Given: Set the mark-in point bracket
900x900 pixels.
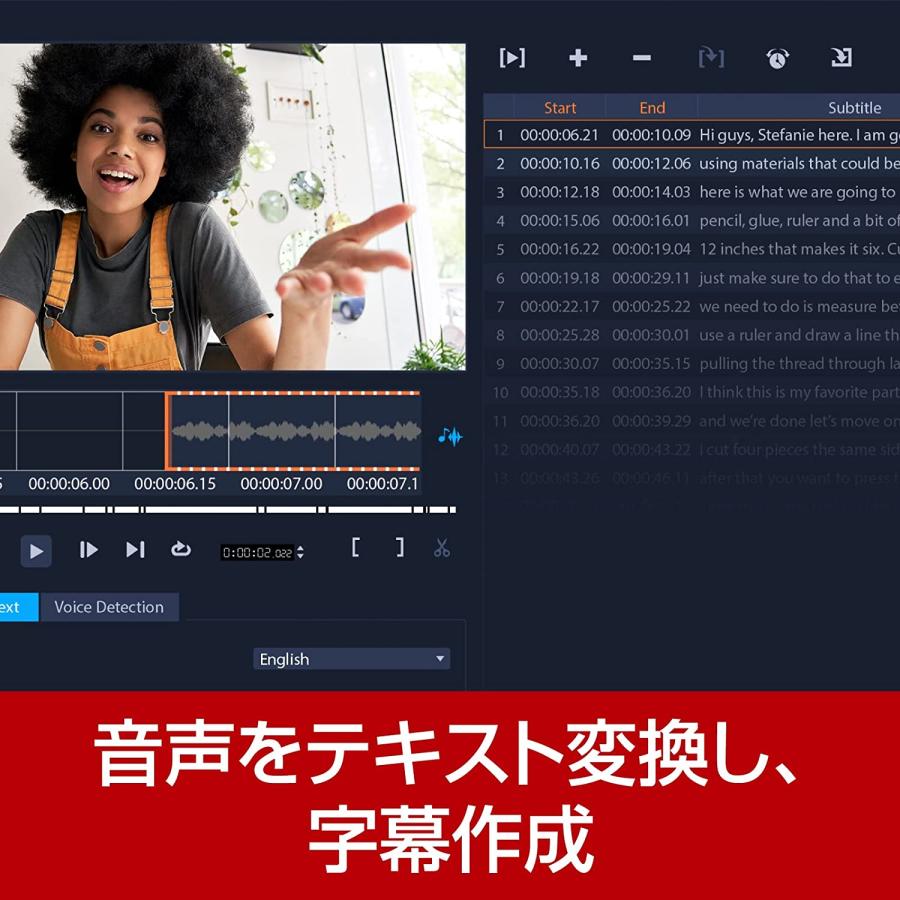Looking at the screenshot, I should 357,549.
